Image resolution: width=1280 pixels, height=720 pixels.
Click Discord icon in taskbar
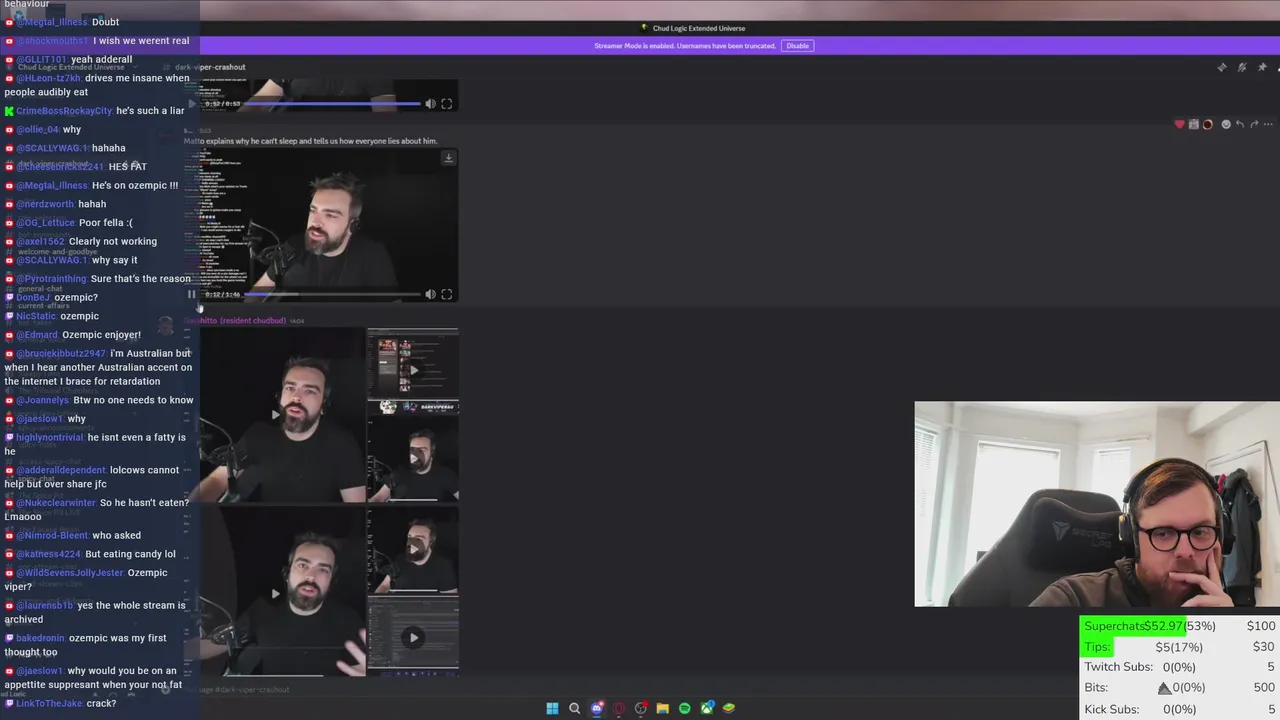[597, 708]
